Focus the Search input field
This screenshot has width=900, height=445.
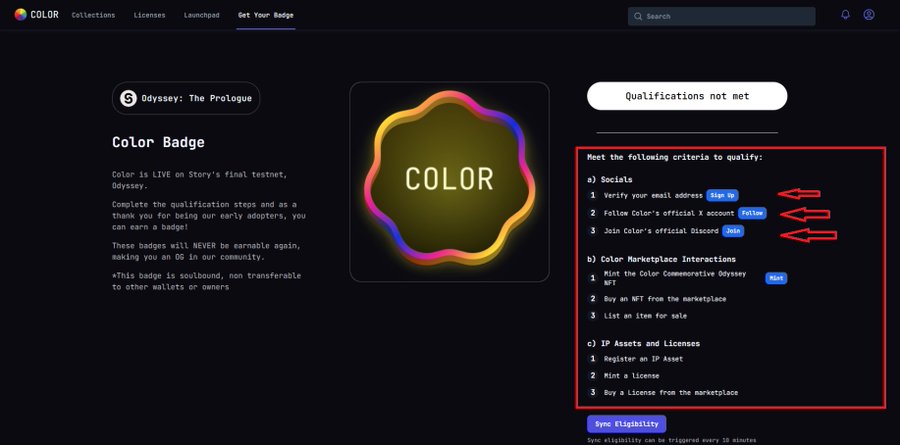coord(721,17)
